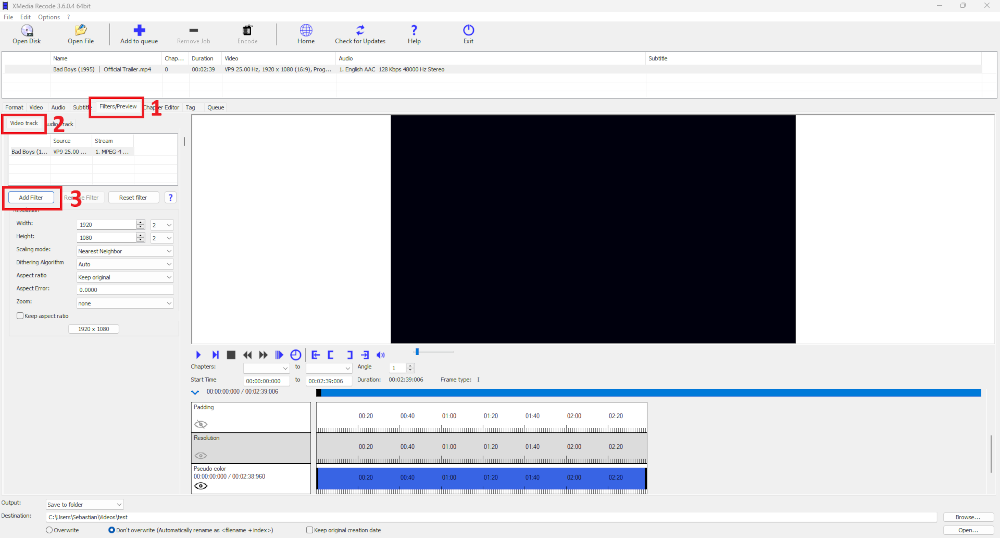Screen dimensions: 1000x538
Task: Open the Chapters end dropdown
Action: point(329,368)
